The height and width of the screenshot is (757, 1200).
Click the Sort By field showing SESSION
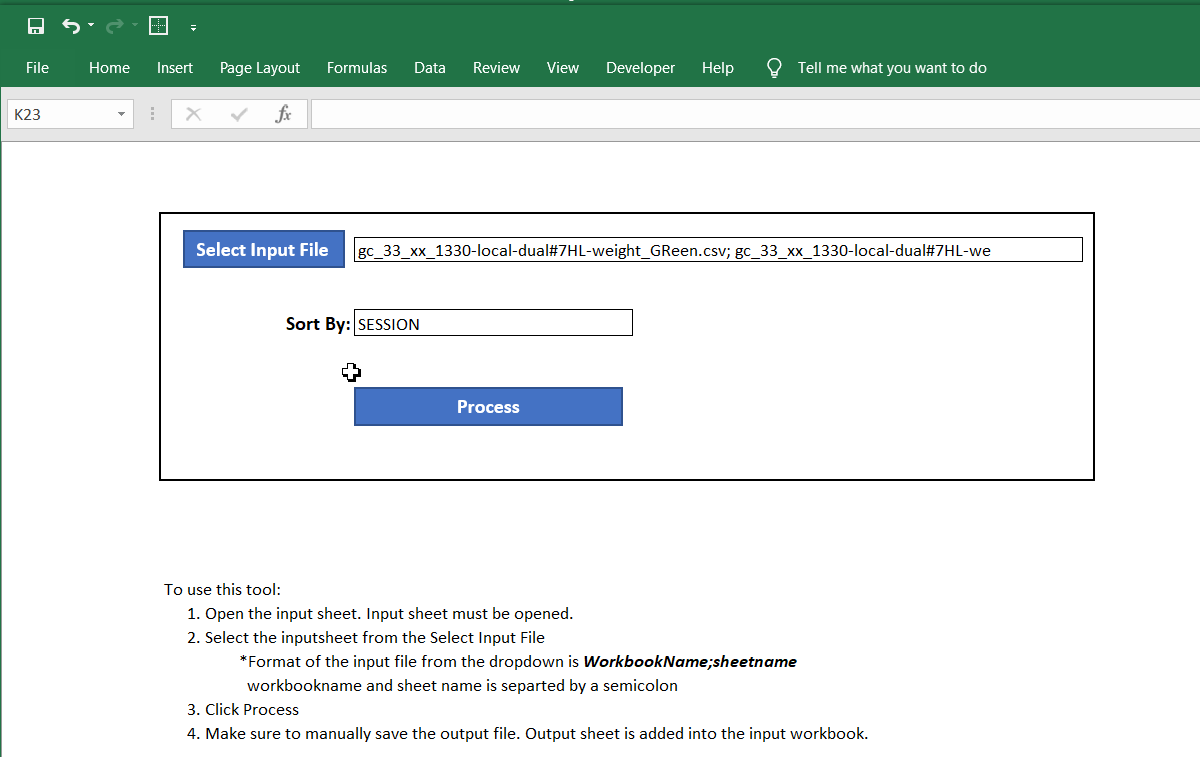click(x=493, y=323)
